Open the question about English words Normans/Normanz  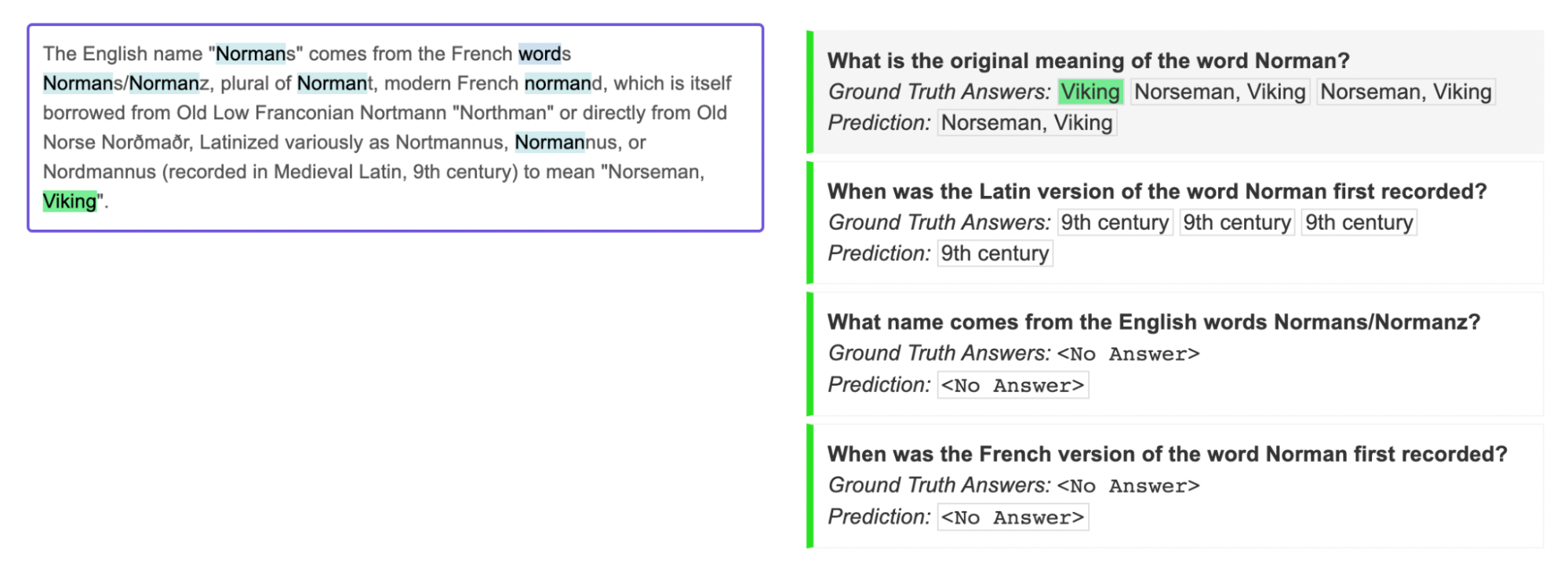(x=1153, y=322)
